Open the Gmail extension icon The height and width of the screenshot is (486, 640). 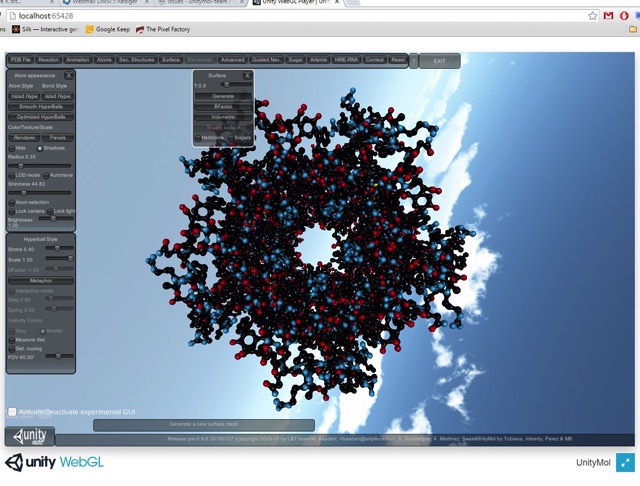(608, 16)
